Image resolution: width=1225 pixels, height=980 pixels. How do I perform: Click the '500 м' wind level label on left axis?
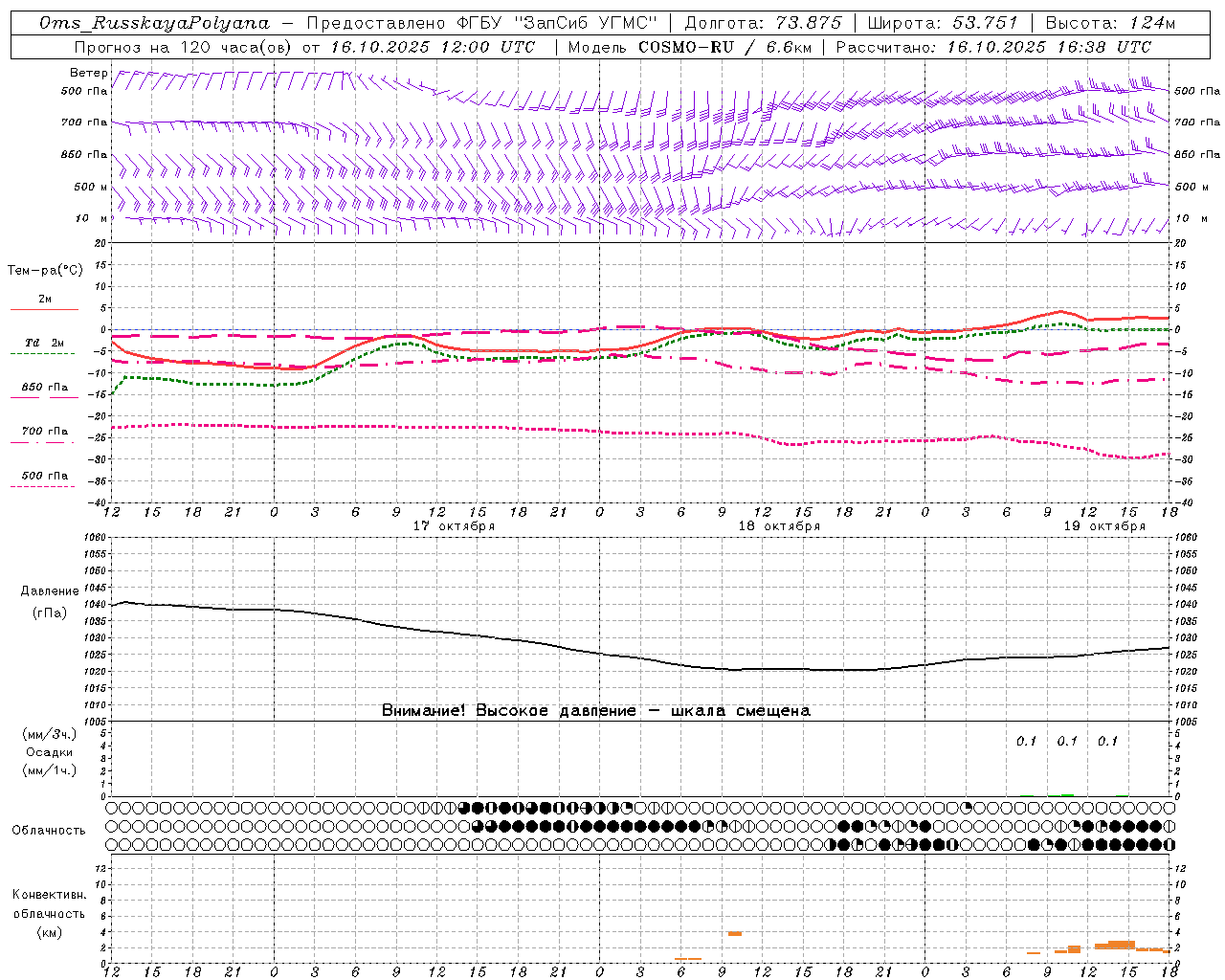[x=91, y=187]
